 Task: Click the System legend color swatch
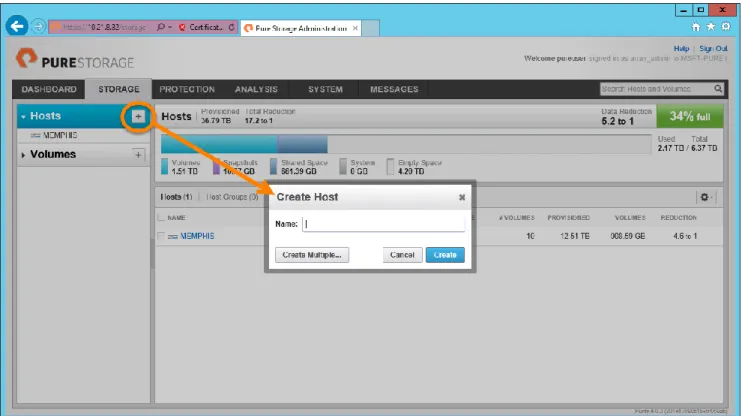tap(343, 167)
